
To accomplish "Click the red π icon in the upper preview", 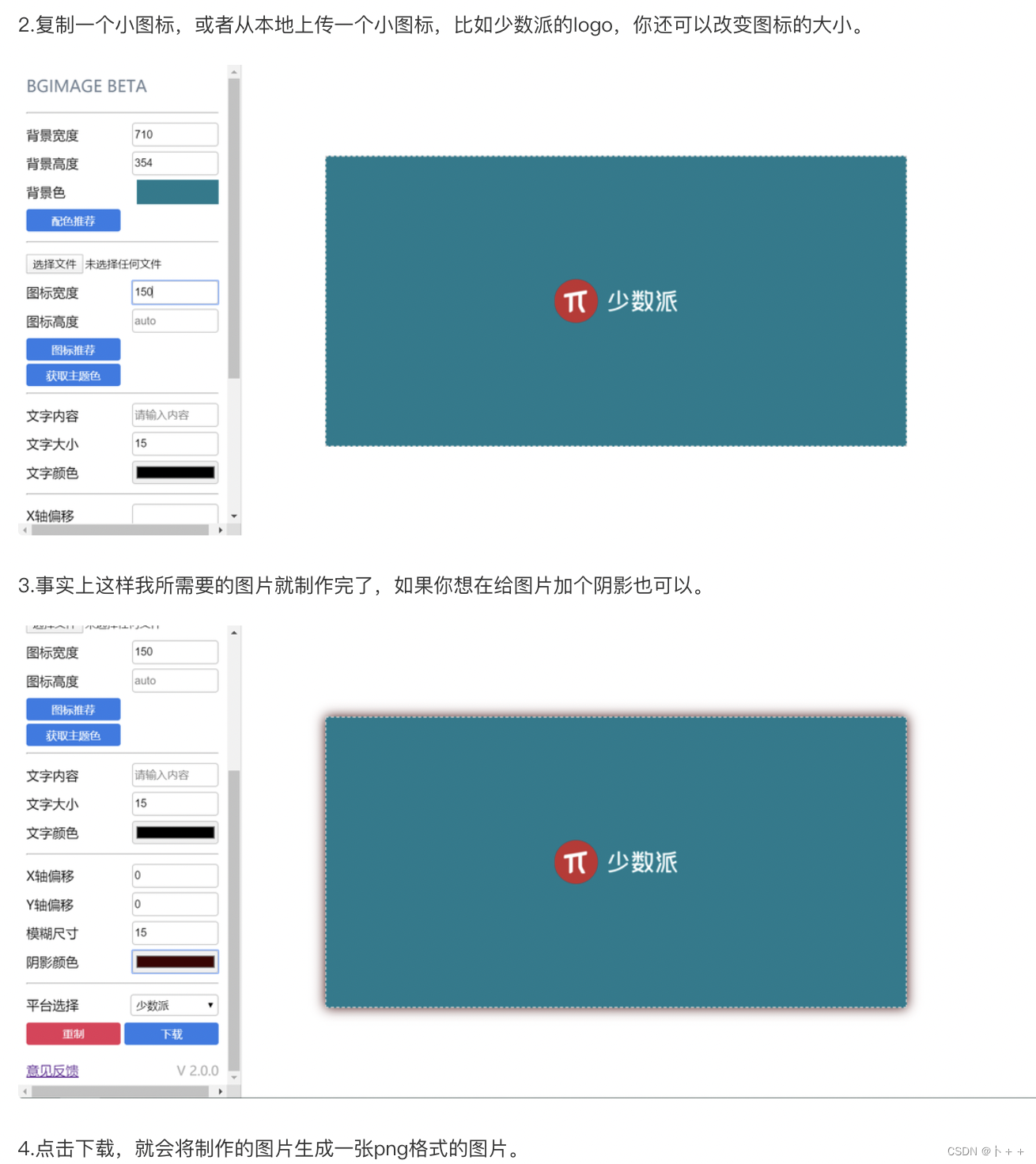I will tap(576, 301).
